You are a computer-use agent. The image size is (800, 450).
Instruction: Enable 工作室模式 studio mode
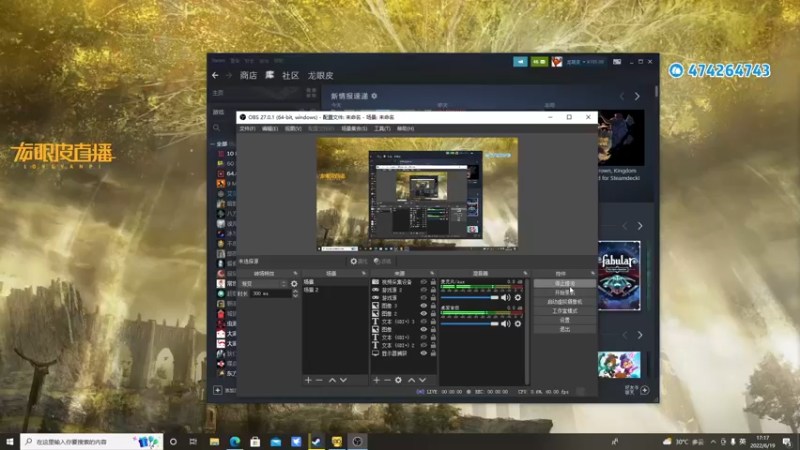[565, 311]
